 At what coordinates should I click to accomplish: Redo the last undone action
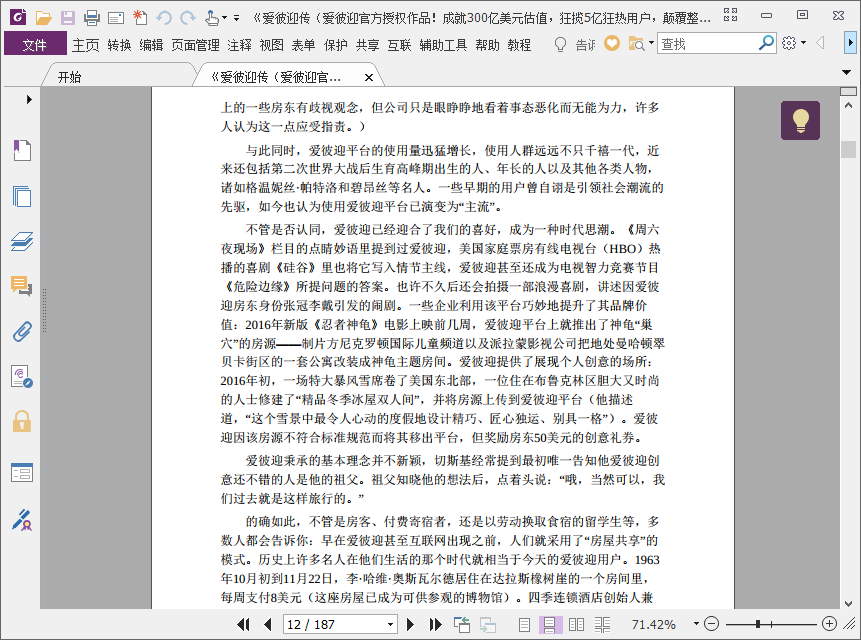[188, 18]
